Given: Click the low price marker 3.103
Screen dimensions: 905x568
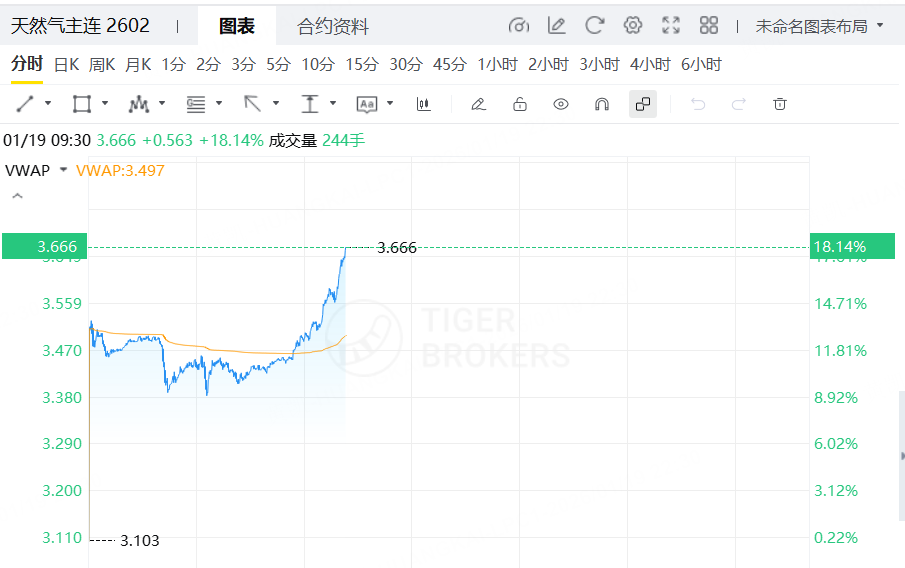Looking at the screenshot, I should coord(140,540).
